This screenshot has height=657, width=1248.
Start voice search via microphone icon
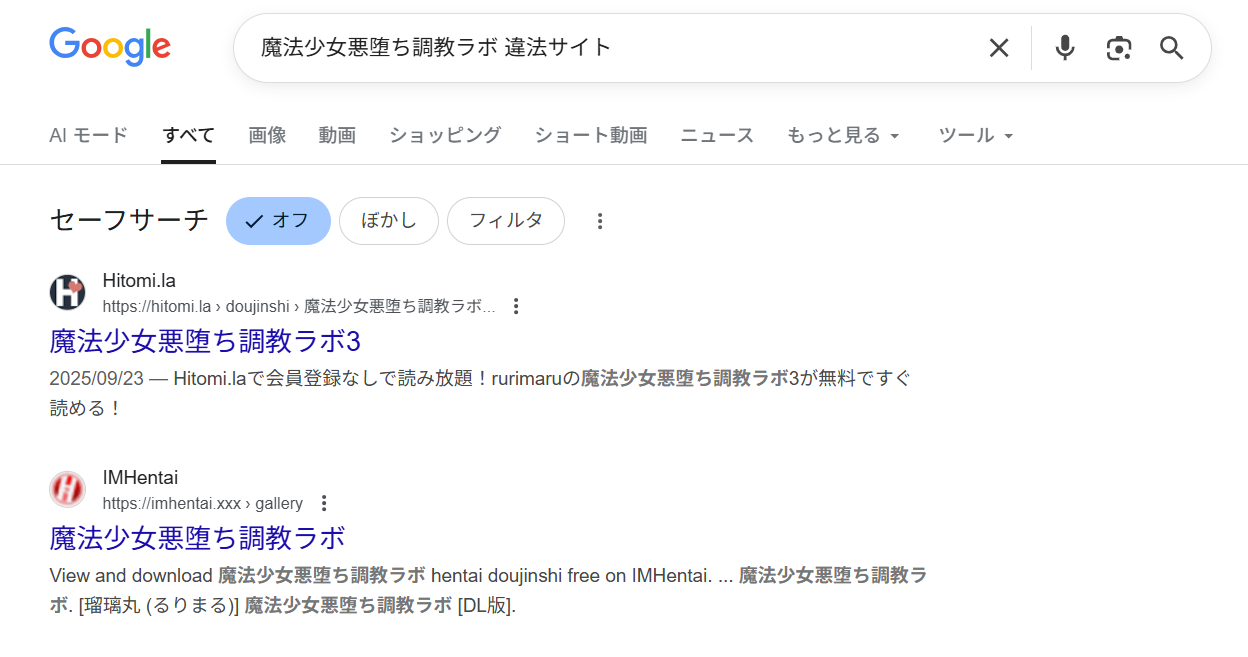[1064, 47]
